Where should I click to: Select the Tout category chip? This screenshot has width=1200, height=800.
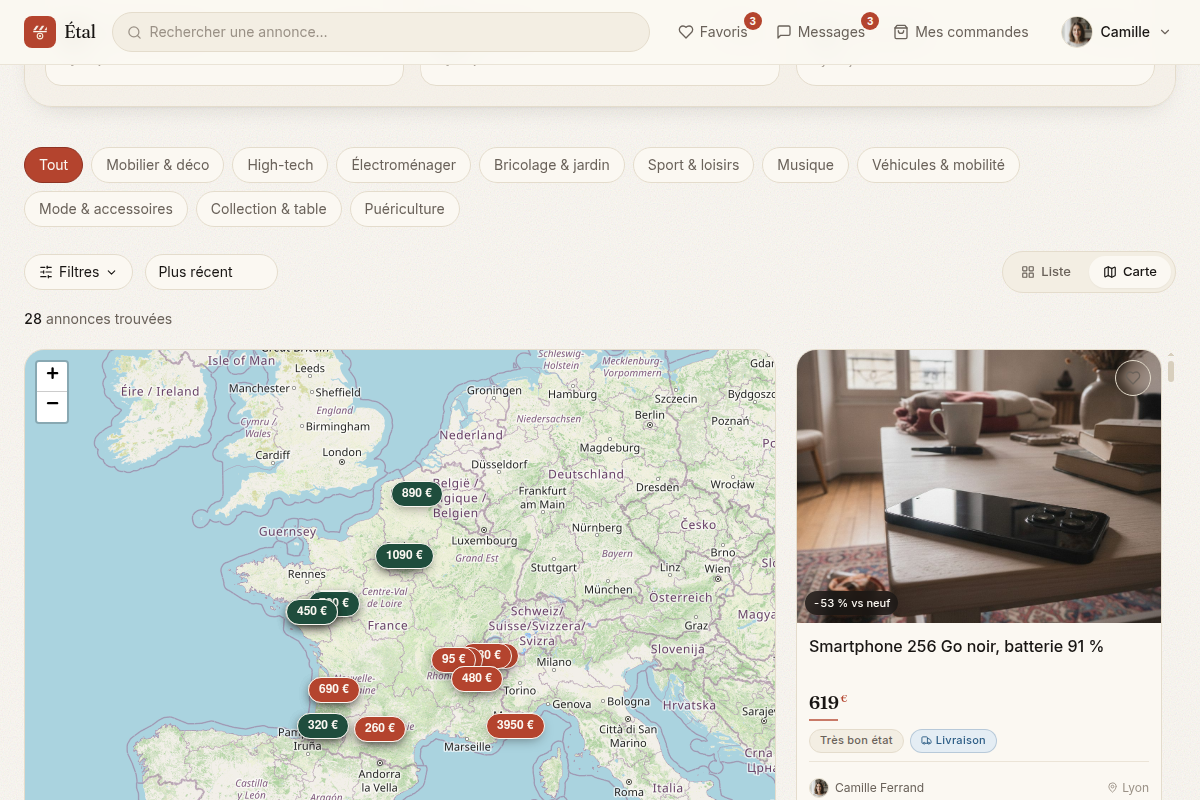[x=54, y=165]
